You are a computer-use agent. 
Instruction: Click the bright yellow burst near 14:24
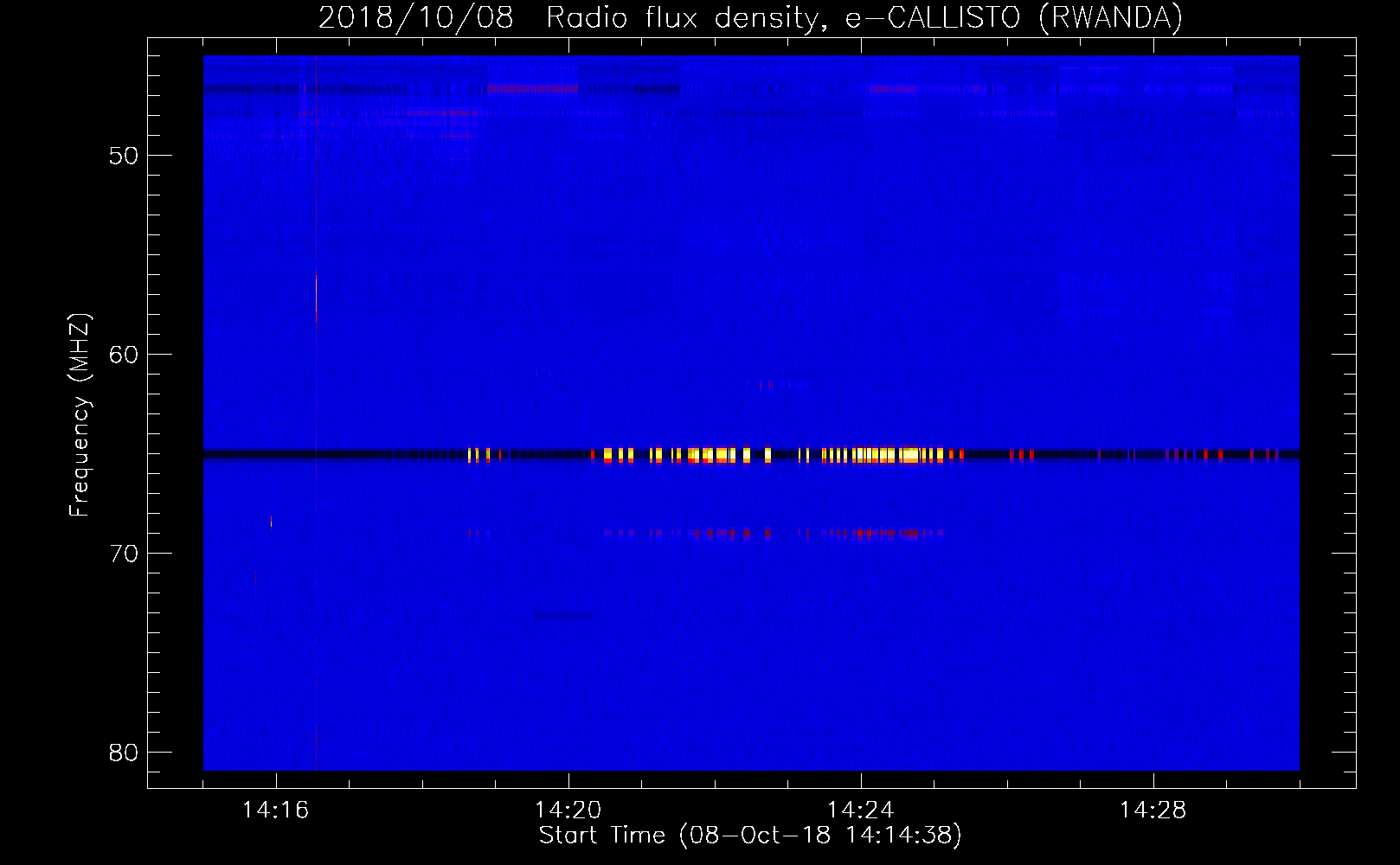883,455
